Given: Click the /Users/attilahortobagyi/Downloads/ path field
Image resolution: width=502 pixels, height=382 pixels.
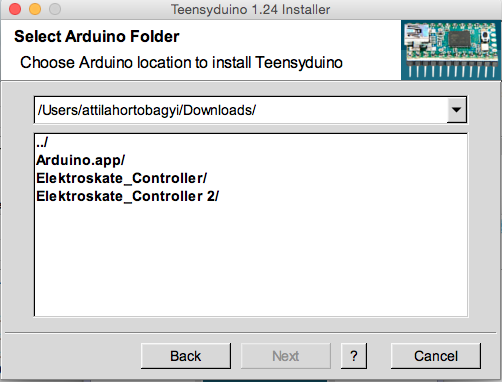Looking at the screenshot, I should point(241,110).
